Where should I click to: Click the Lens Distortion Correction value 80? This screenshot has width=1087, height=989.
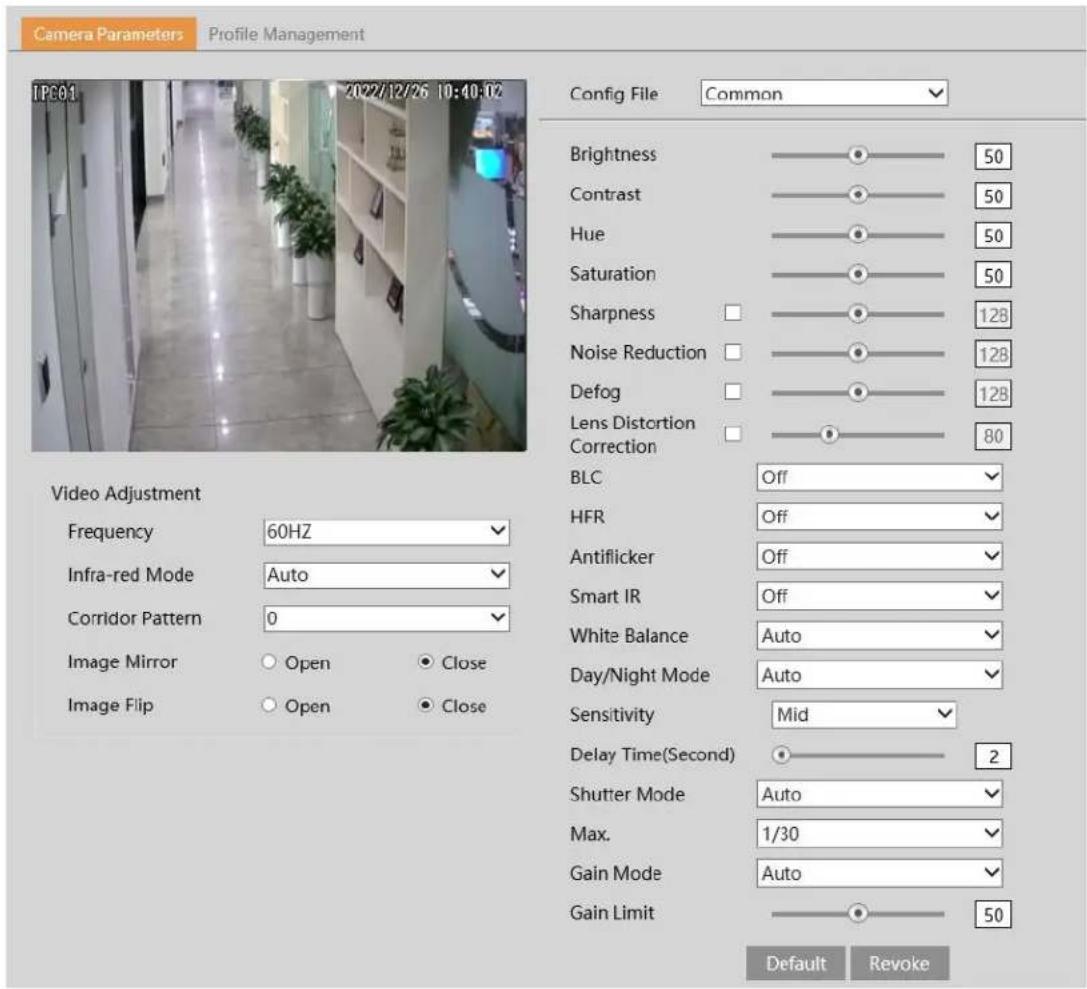pyautogui.click(x=993, y=436)
